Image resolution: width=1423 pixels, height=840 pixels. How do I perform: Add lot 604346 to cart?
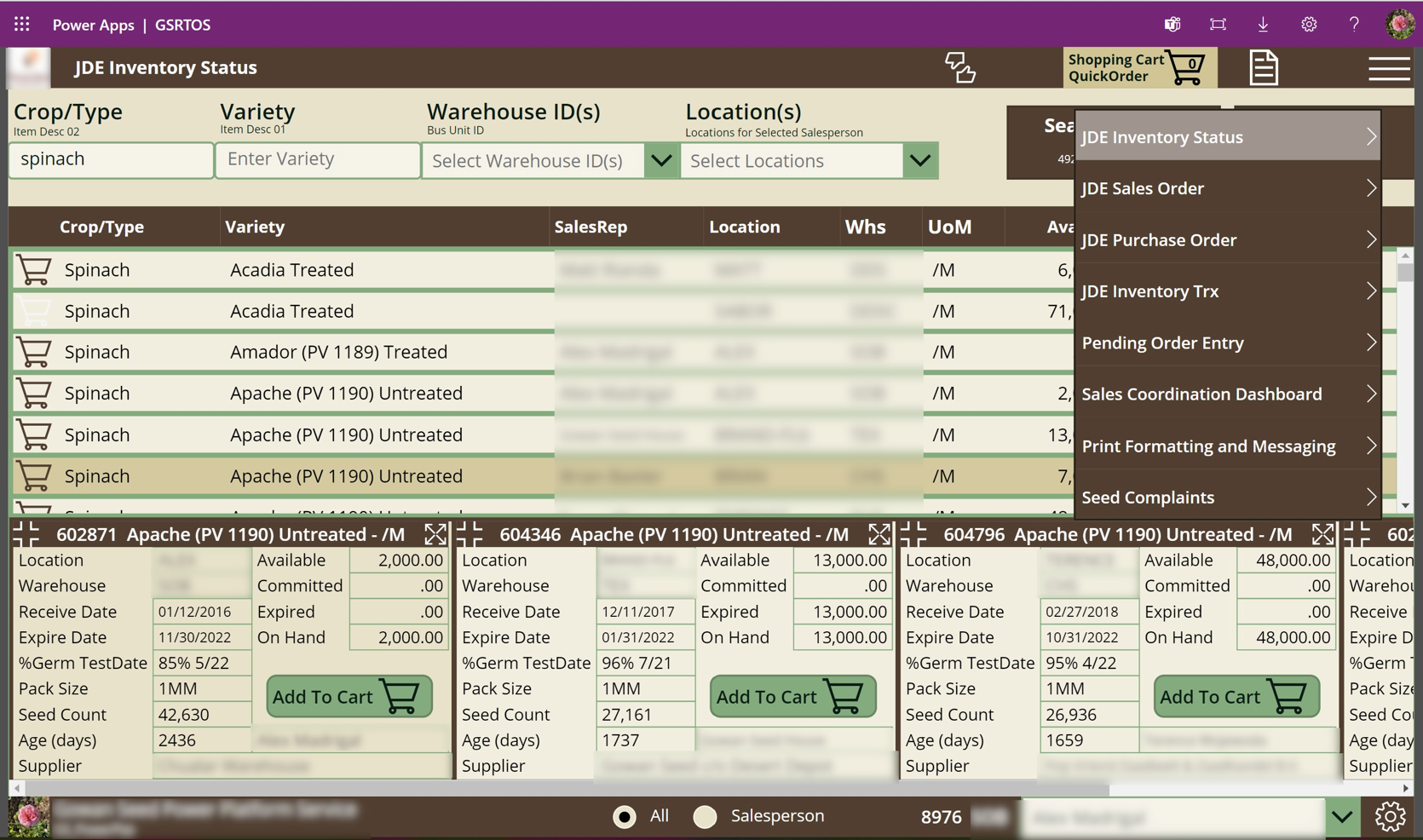[792, 697]
